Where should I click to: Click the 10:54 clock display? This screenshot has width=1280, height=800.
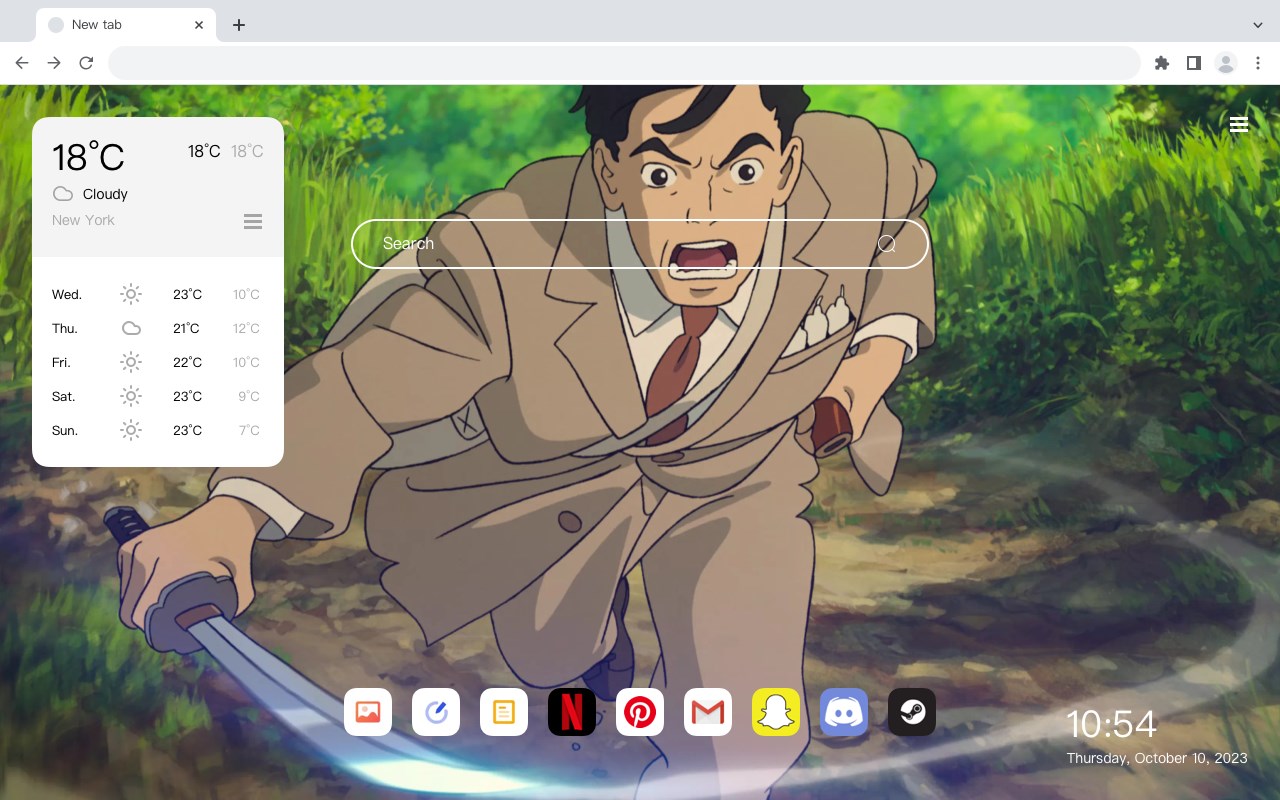tap(1111, 724)
